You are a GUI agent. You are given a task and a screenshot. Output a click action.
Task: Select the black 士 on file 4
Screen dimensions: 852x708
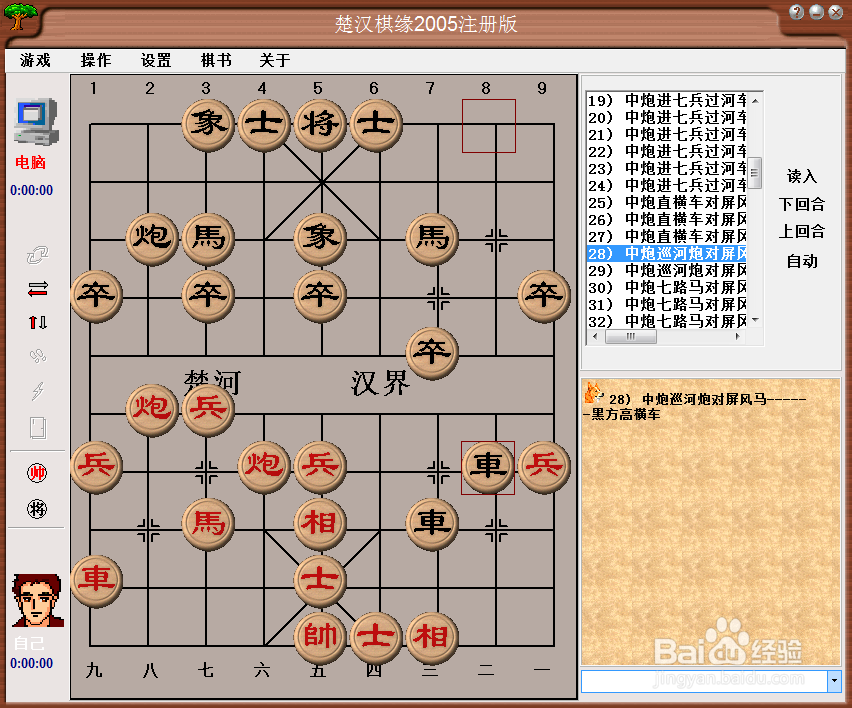click(264, 124)
